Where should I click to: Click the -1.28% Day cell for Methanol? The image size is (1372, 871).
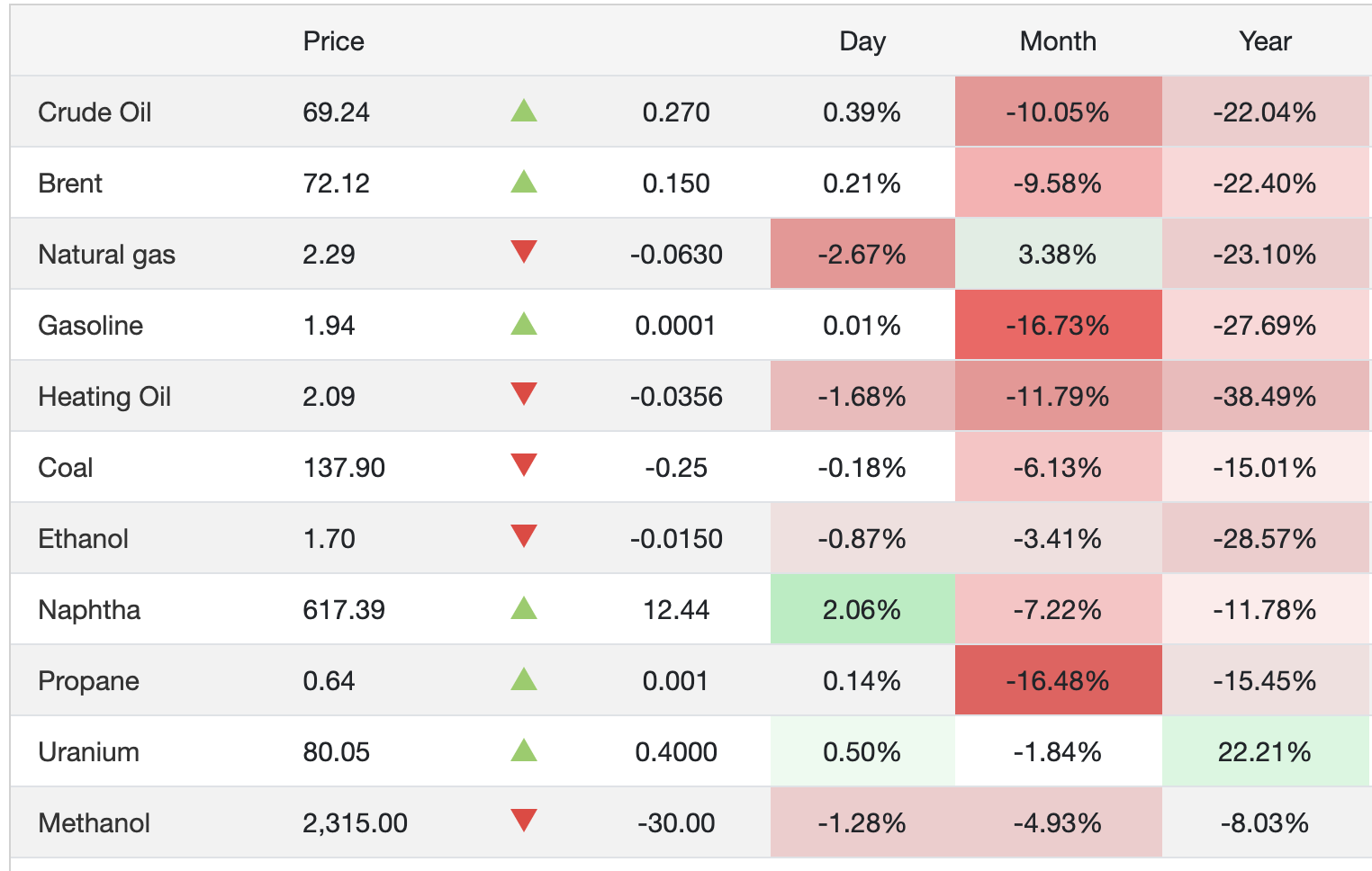862,822
